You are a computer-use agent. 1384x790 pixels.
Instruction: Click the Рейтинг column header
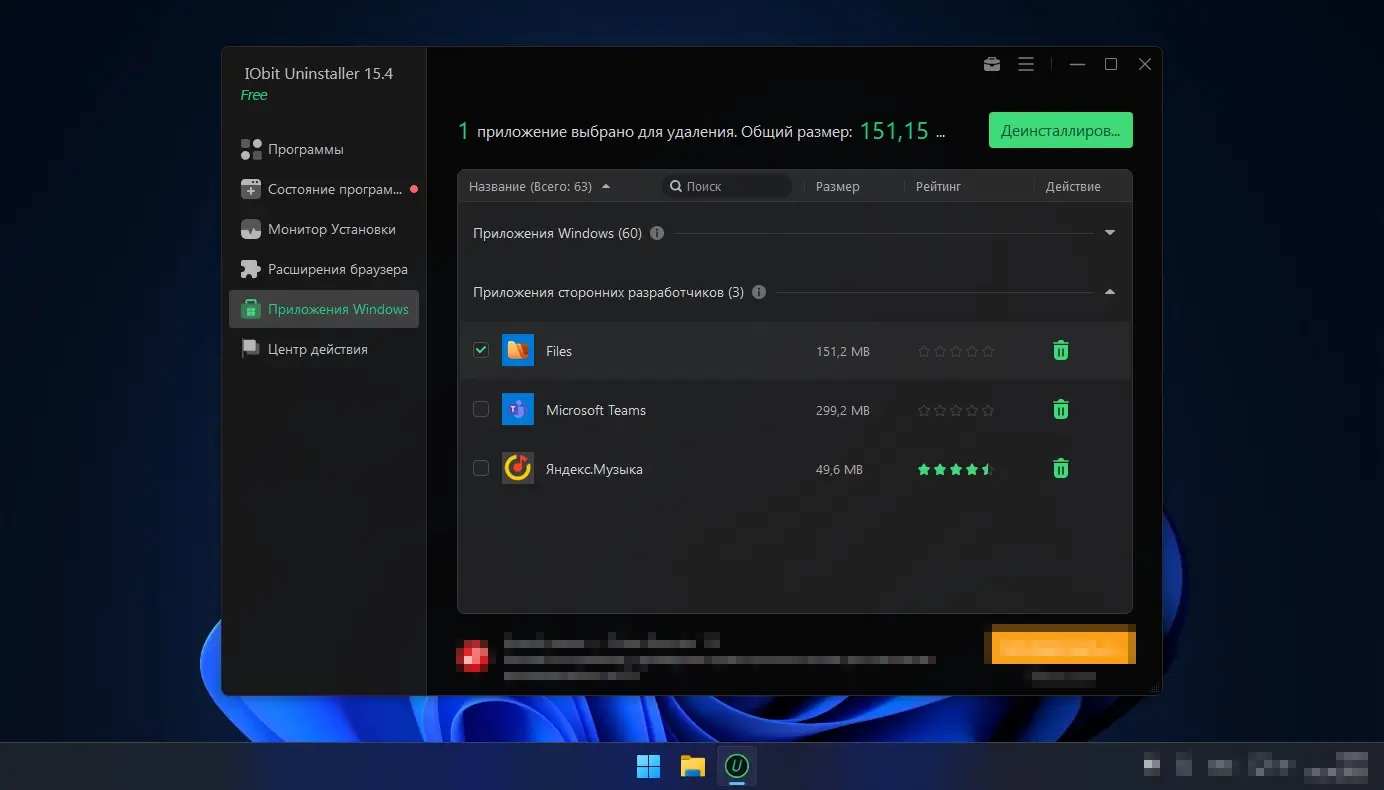point(938,187)
